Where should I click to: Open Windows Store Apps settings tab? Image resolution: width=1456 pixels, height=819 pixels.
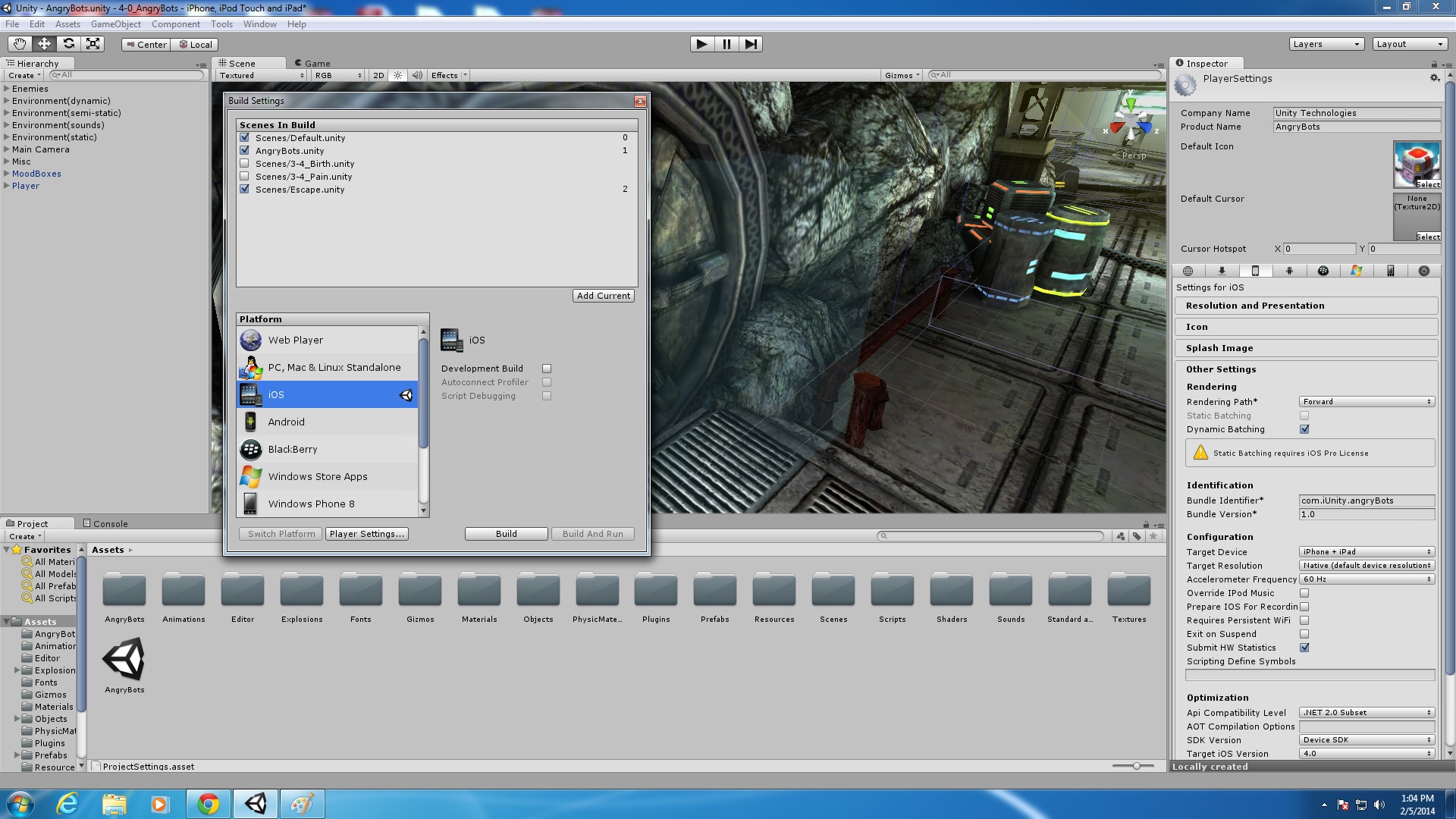coord(1357,271)
